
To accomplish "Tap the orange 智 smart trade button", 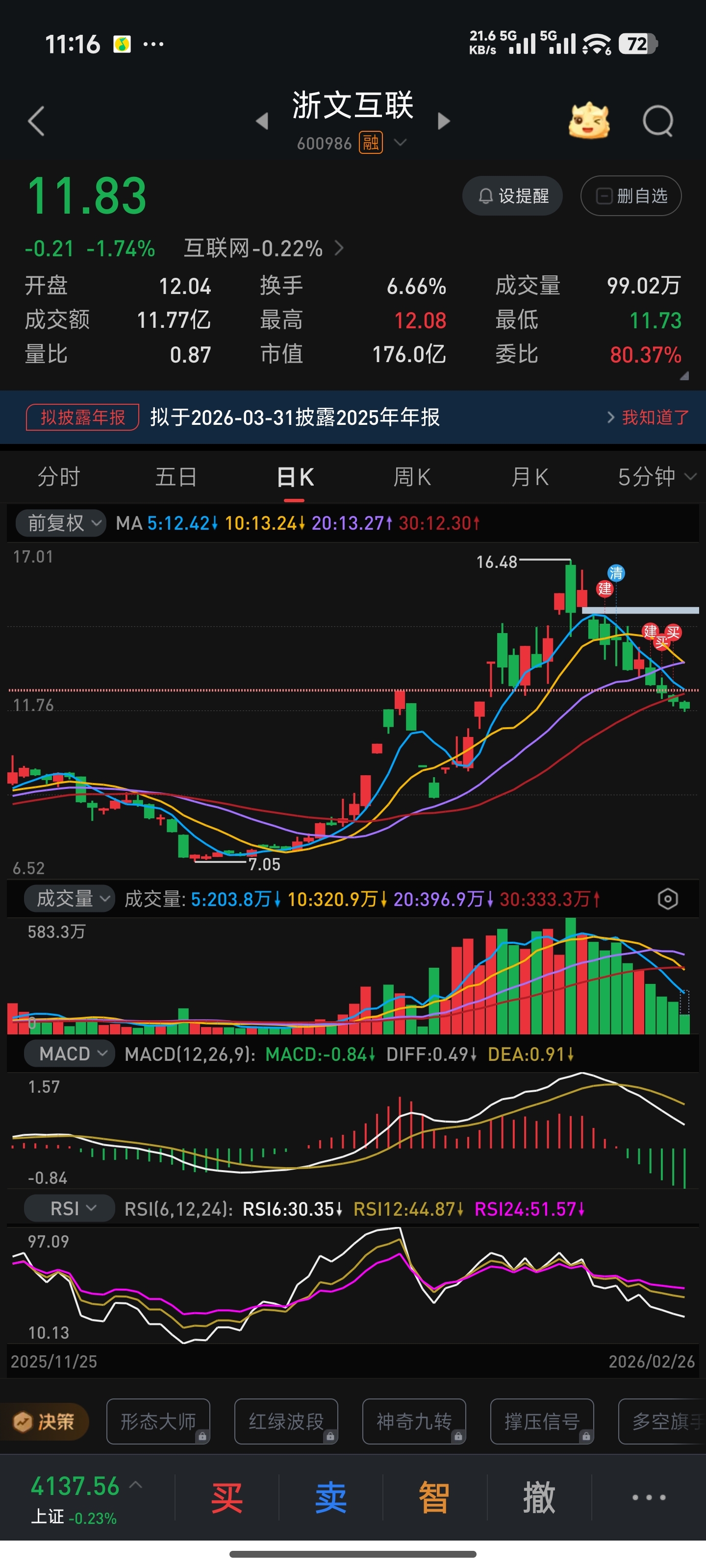I will 434,1497.
